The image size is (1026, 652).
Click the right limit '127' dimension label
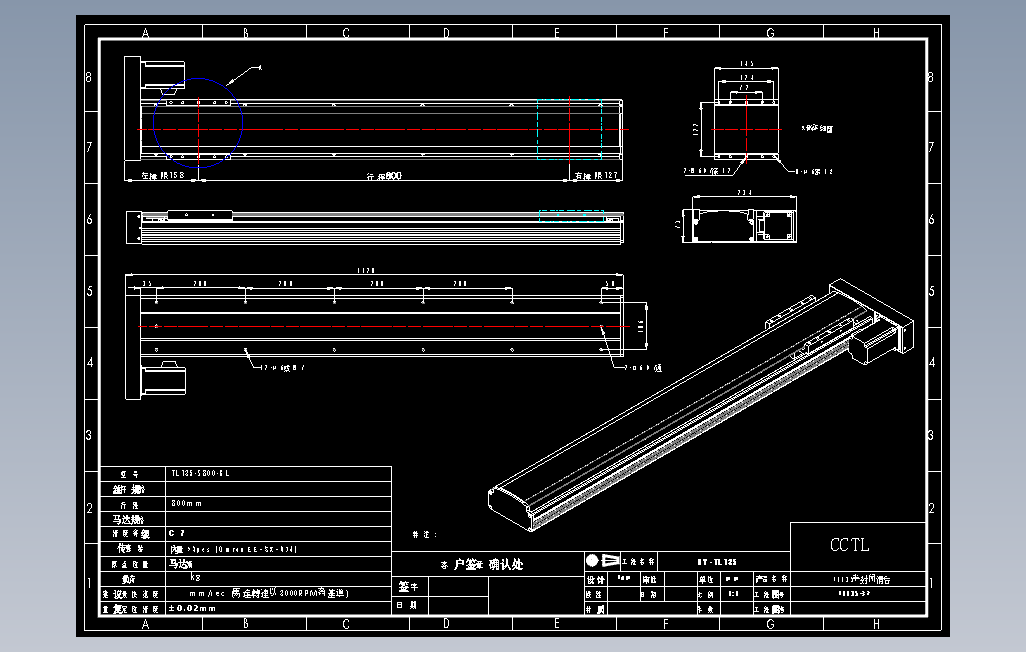click(596, 175)
